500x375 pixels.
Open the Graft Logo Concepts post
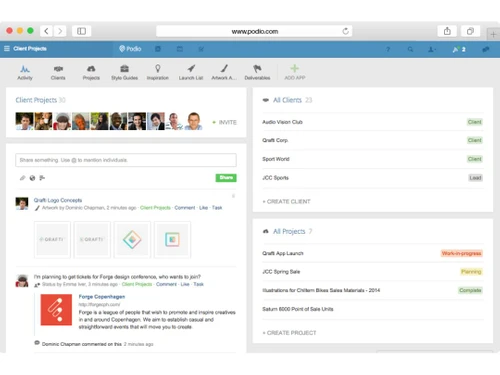(x=58, y=200)
